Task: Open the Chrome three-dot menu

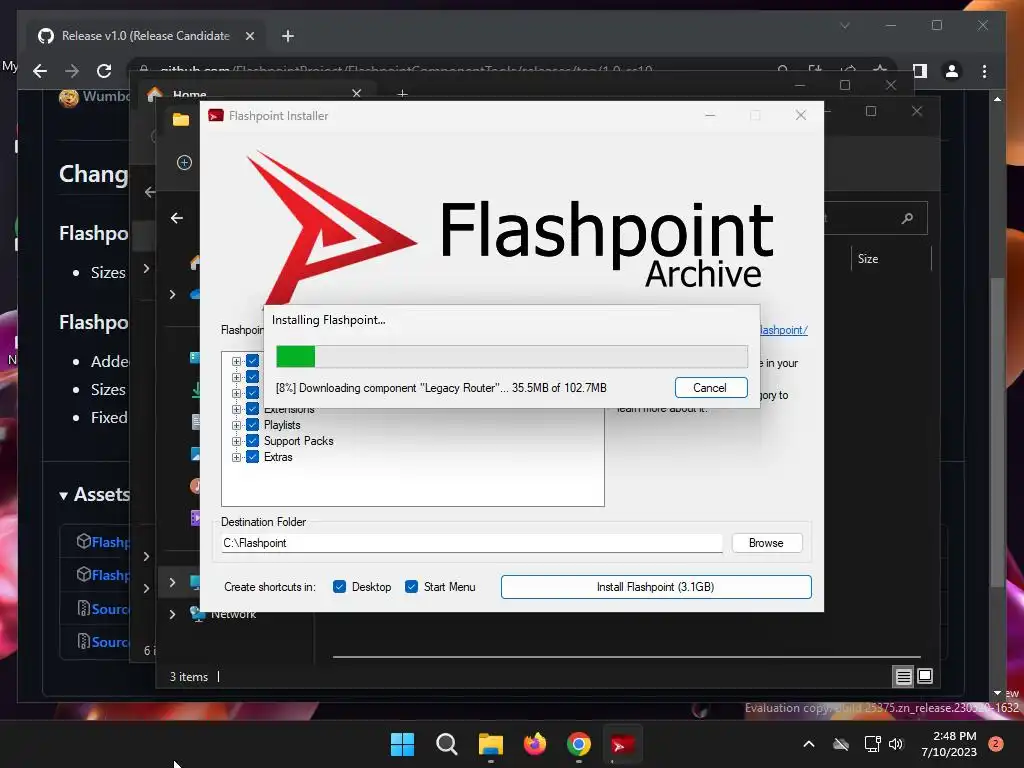Action: (x=984, y=71)
